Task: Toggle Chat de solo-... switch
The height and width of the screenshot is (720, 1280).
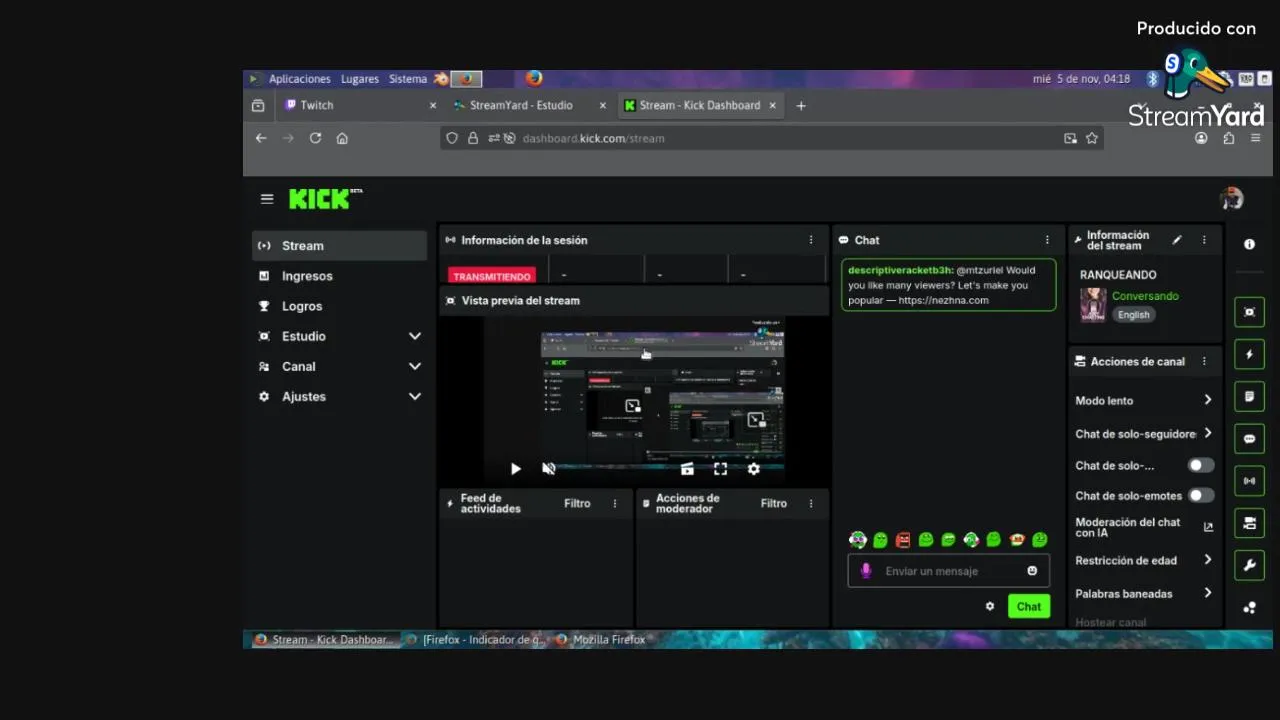Action: [x=1201, y=465]
